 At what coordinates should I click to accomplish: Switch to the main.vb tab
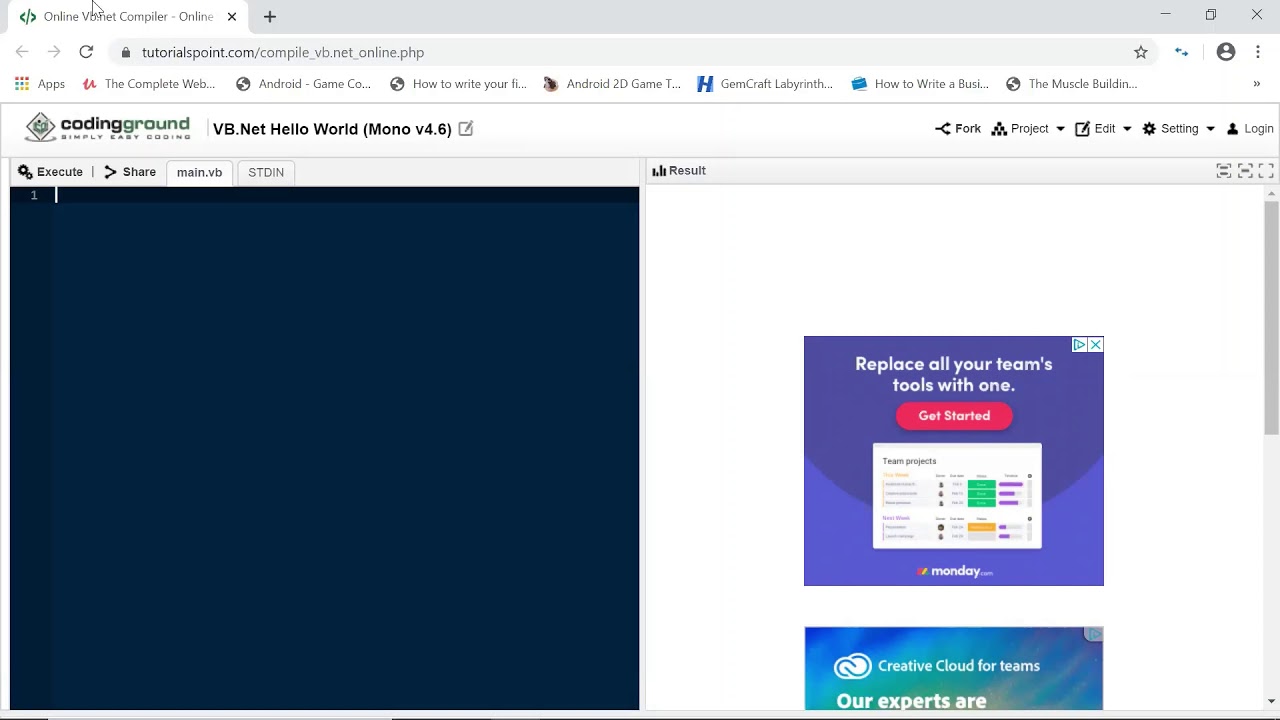coord(199,172)
